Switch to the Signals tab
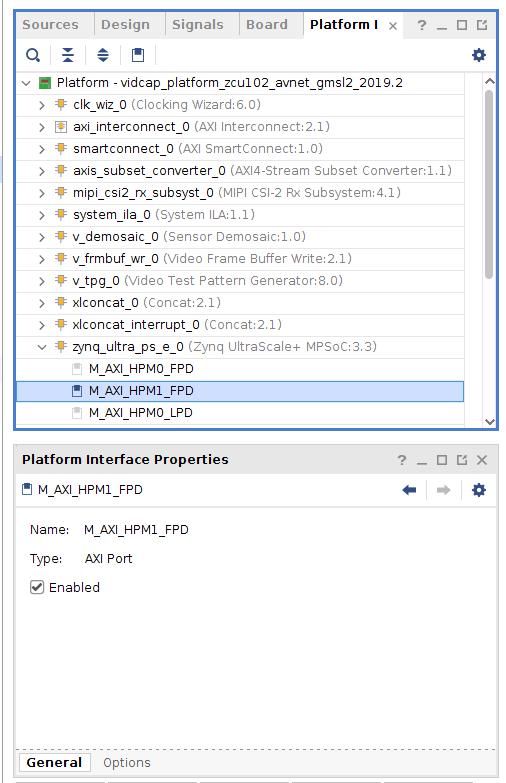This screenshot has width=506, height=783. click(x=198, y=24)
